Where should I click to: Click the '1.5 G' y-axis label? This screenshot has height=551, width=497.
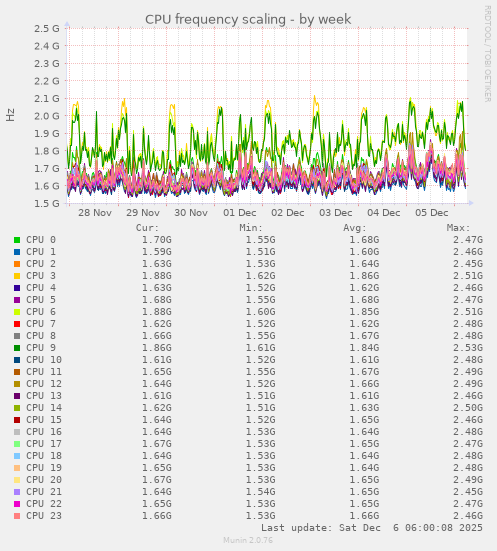coord(47,203)
